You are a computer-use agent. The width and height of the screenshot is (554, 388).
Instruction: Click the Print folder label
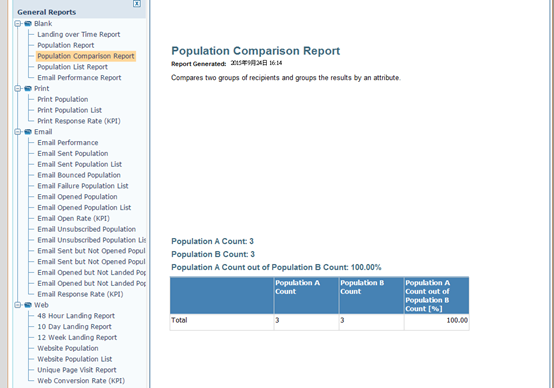pyautogui.click(x=42, y=89)
